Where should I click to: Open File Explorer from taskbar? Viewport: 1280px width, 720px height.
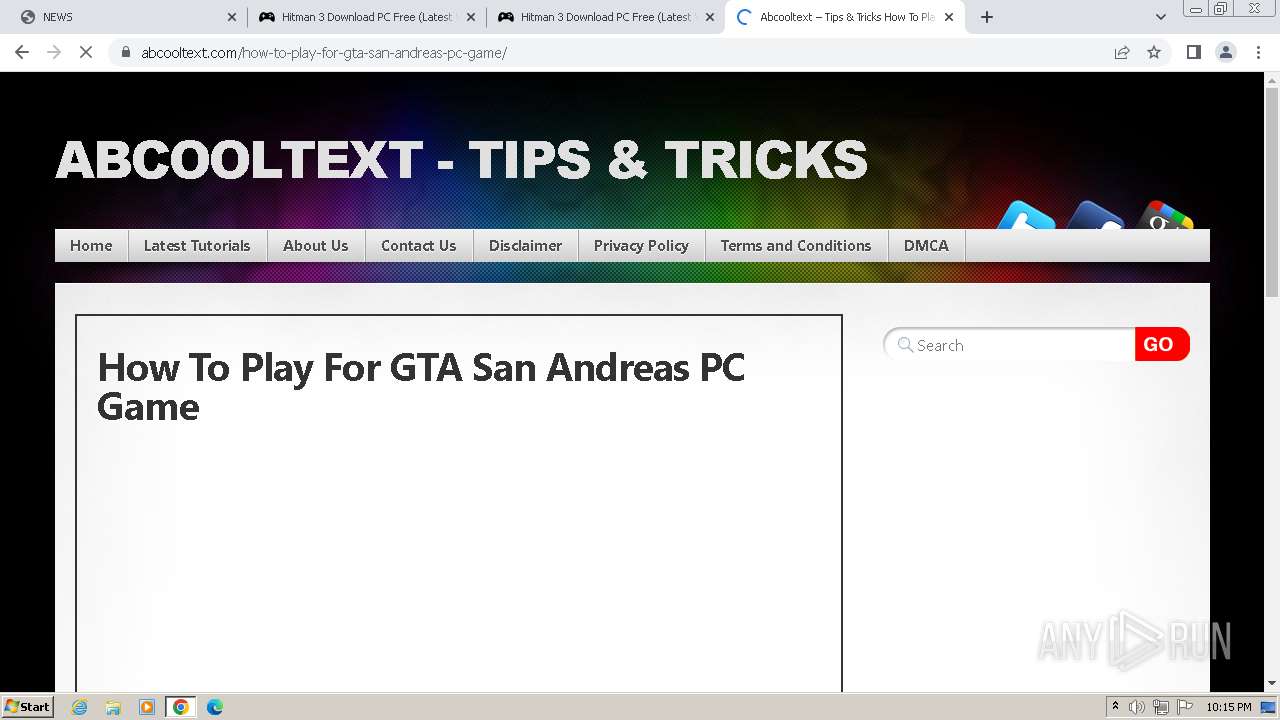(x=113, y=707)
